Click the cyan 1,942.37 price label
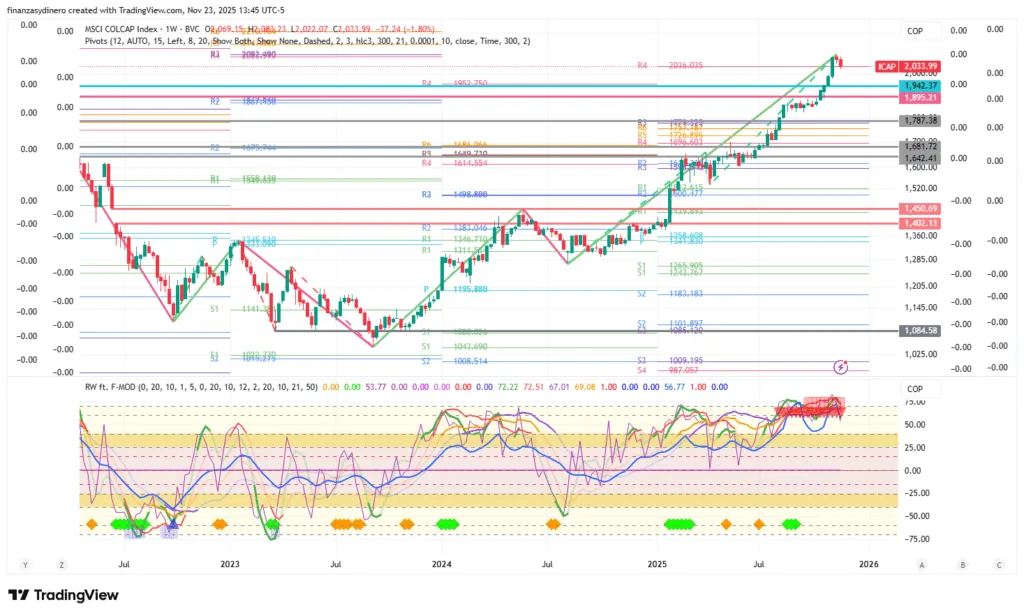This screenshot has width=1024, height=616. point(920,86)
